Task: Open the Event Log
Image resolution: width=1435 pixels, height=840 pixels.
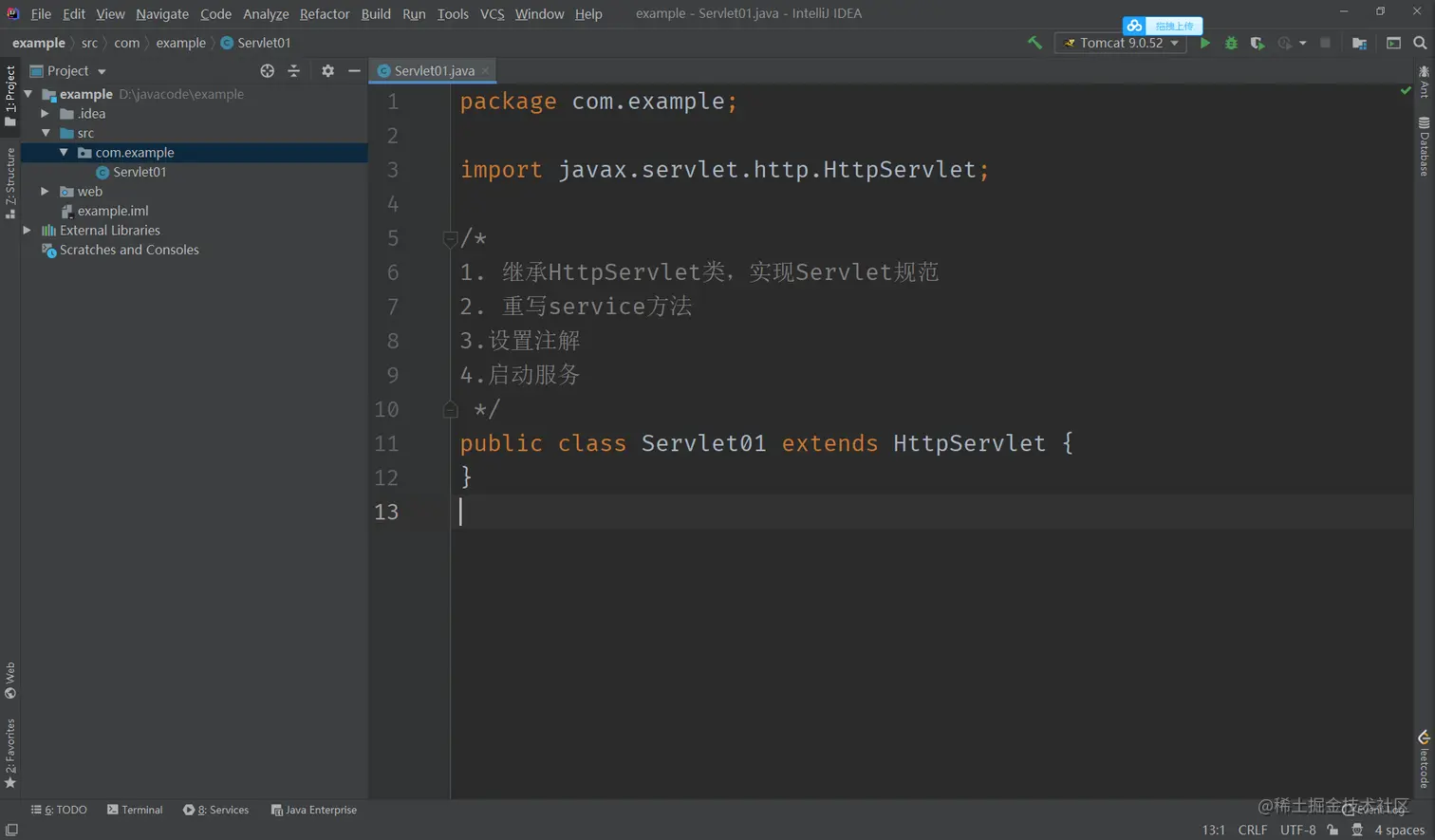Action: [1373, 810]
